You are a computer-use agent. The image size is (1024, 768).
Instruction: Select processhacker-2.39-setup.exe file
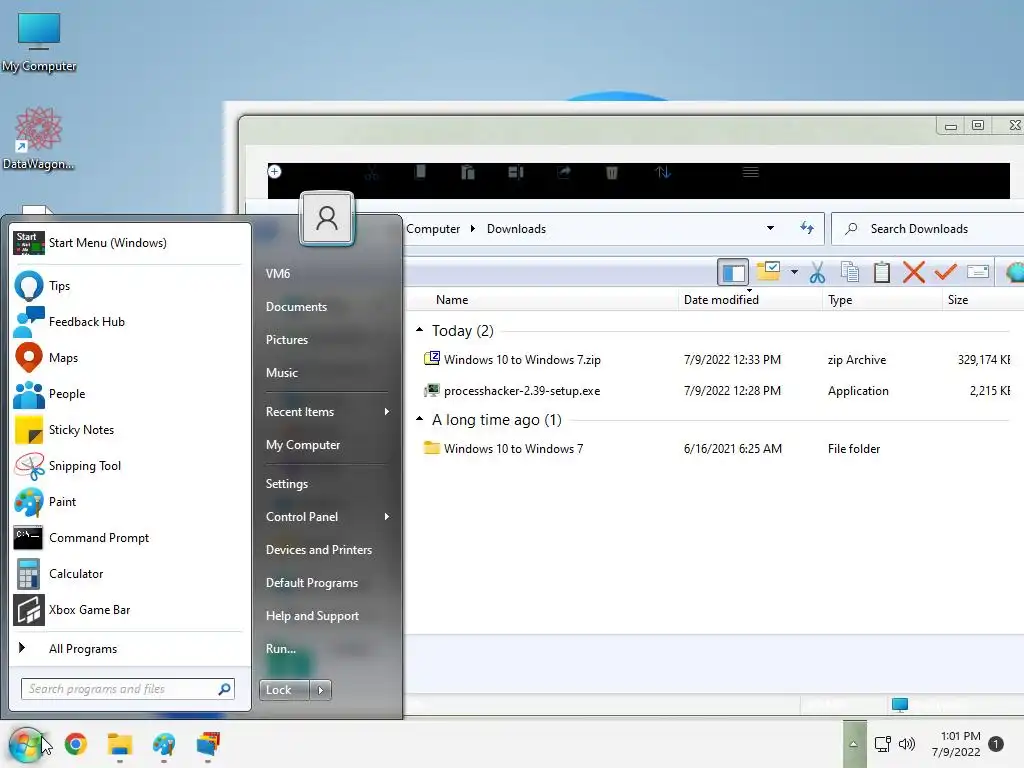(522, 391)
